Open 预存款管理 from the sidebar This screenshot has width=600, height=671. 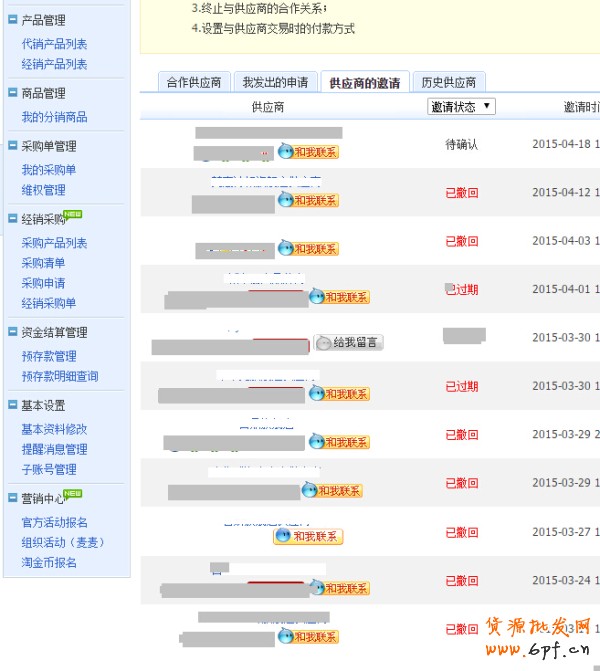48,356
